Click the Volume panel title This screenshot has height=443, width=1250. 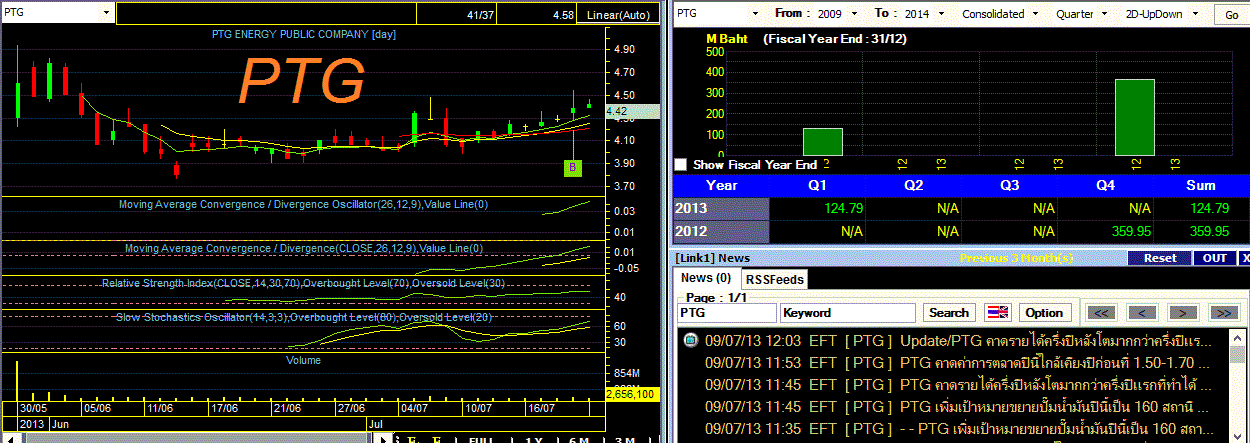303,359
